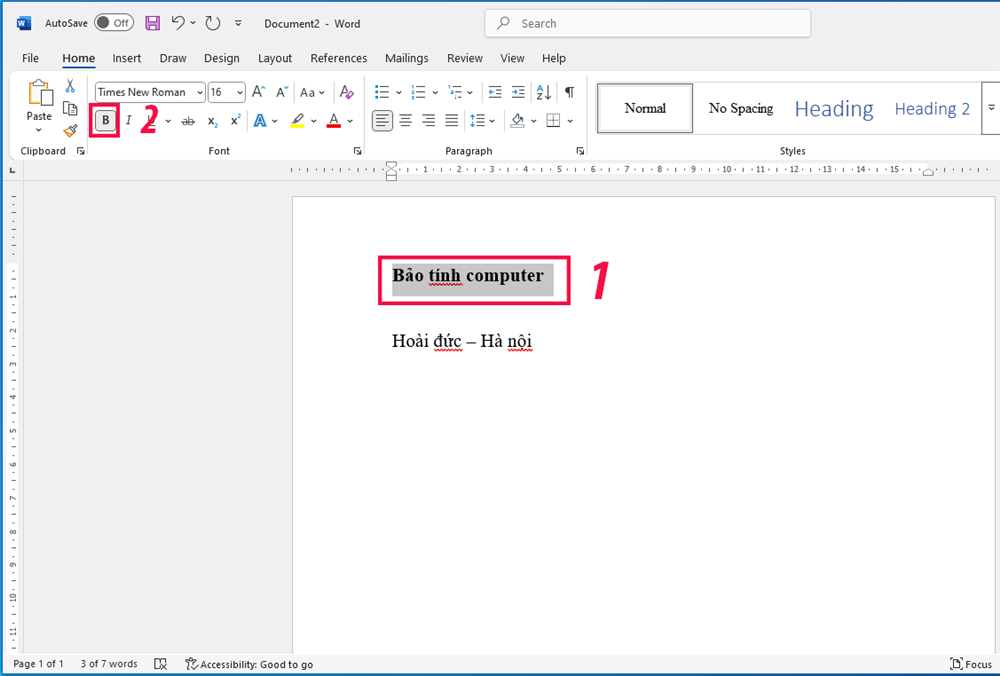This screenshot has height=676, width=1000.
Task: Switch to the Design tab
Action: 222,58
